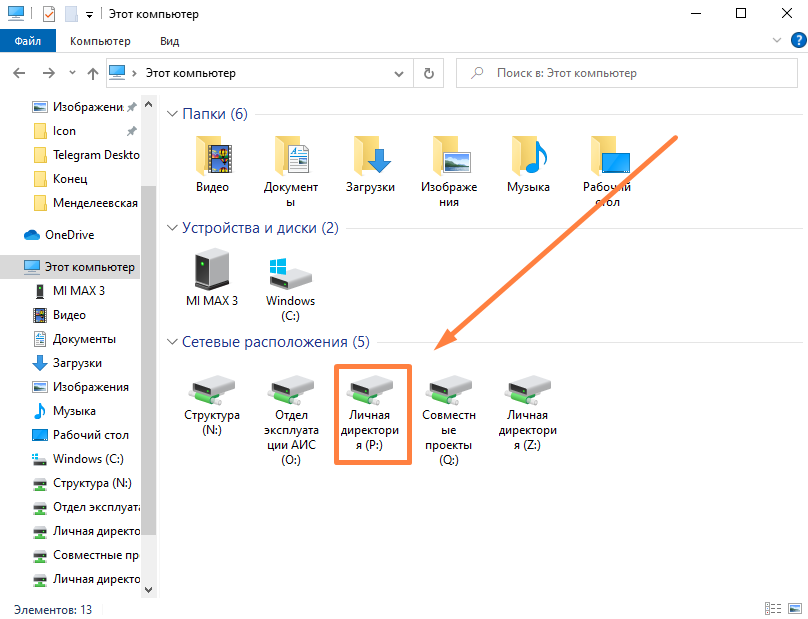Go up one level with up arrow
The height and width of the screenshot is (619, 808).
tap(93, 73)
